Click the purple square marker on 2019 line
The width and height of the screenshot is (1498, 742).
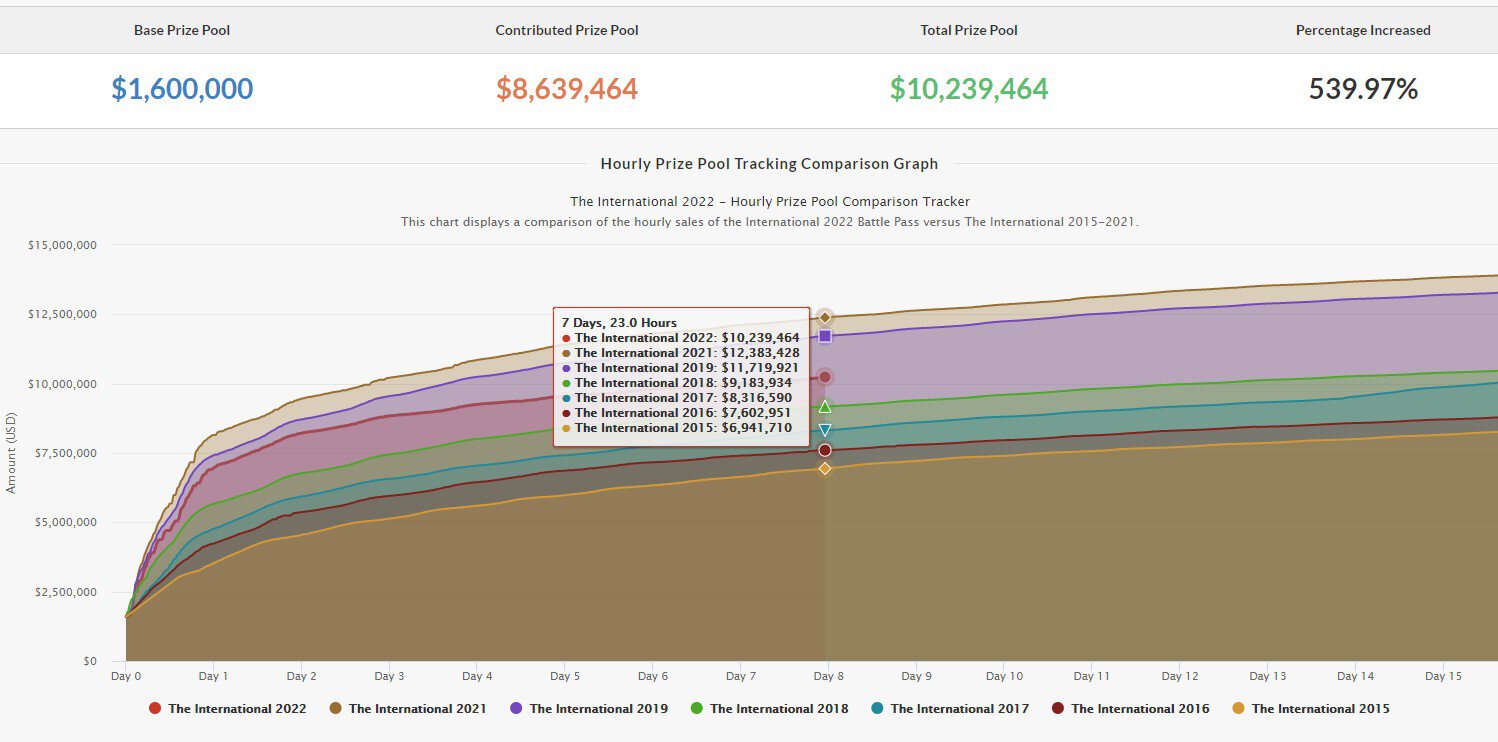tap(825, 336)
